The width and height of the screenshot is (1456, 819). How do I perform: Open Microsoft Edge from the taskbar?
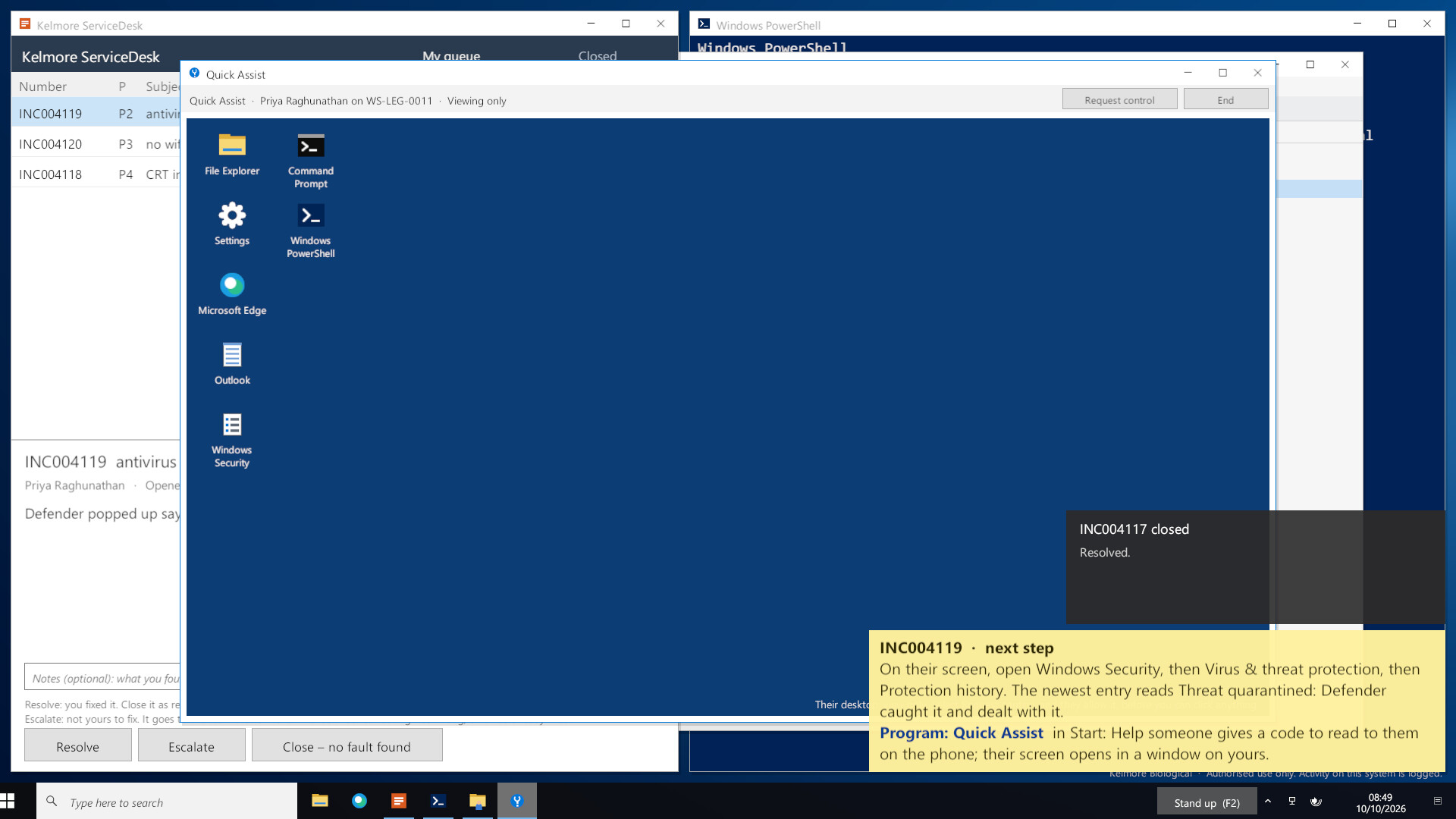point(359,801)
